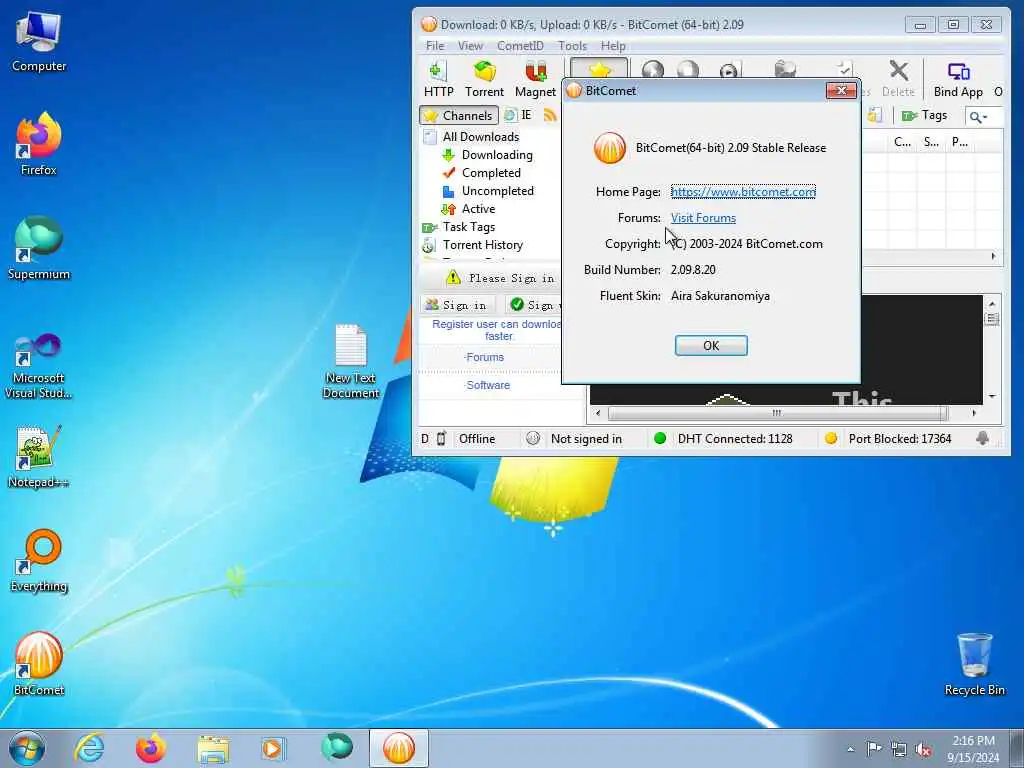
Task: Click the yellow Port Blocked indicator
Action: [x=831, y=439]
